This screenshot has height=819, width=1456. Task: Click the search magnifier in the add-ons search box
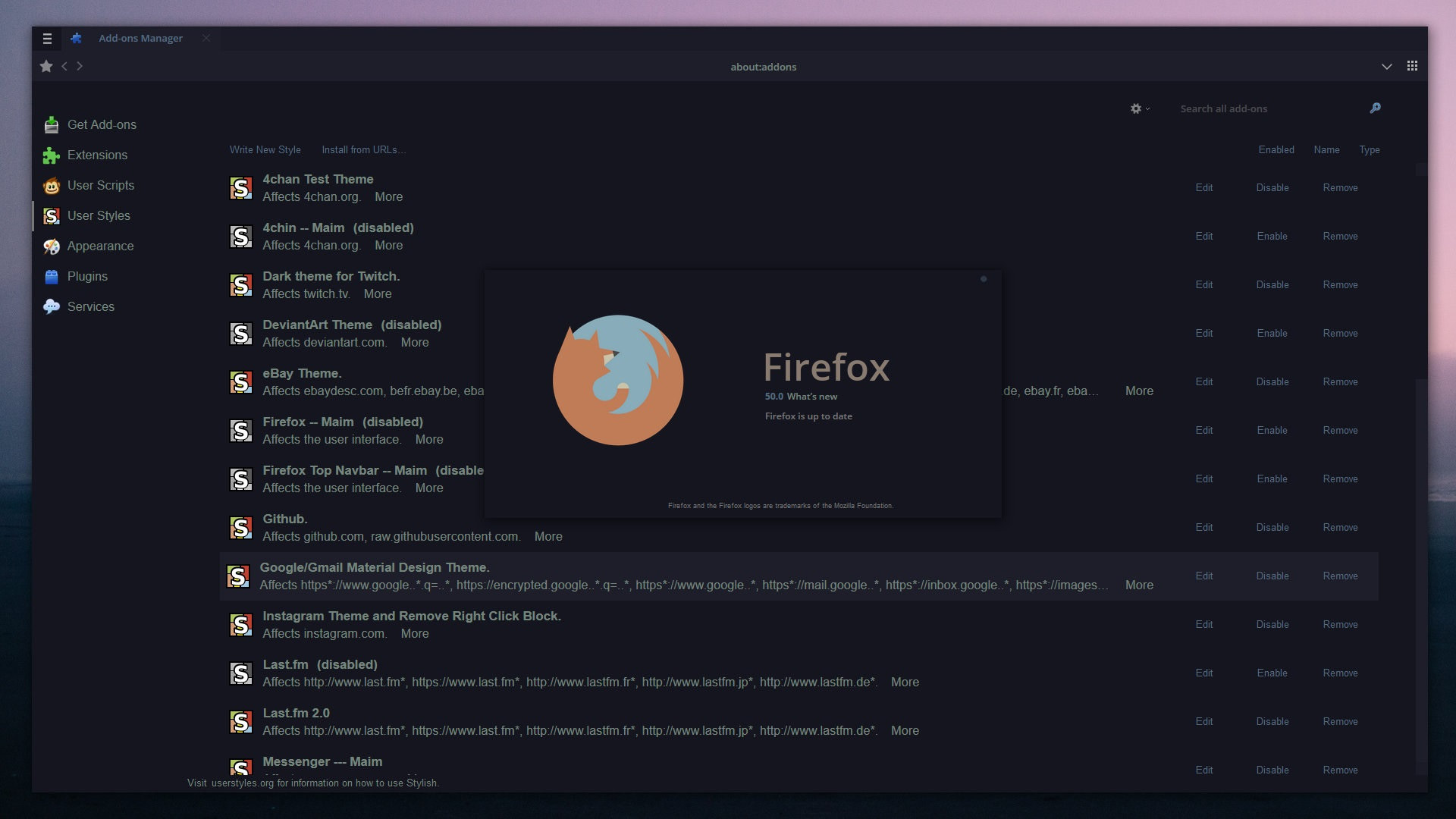click(1375, 108)
